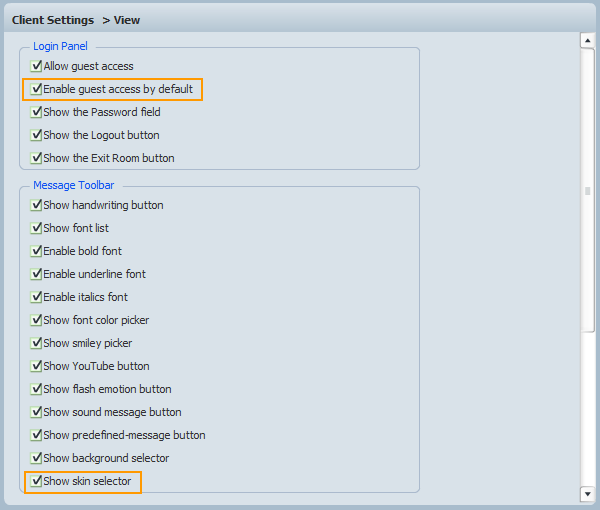The image size is (600, 510).
Task: Click the scrollbar up arrow
Action: point(588,41)
